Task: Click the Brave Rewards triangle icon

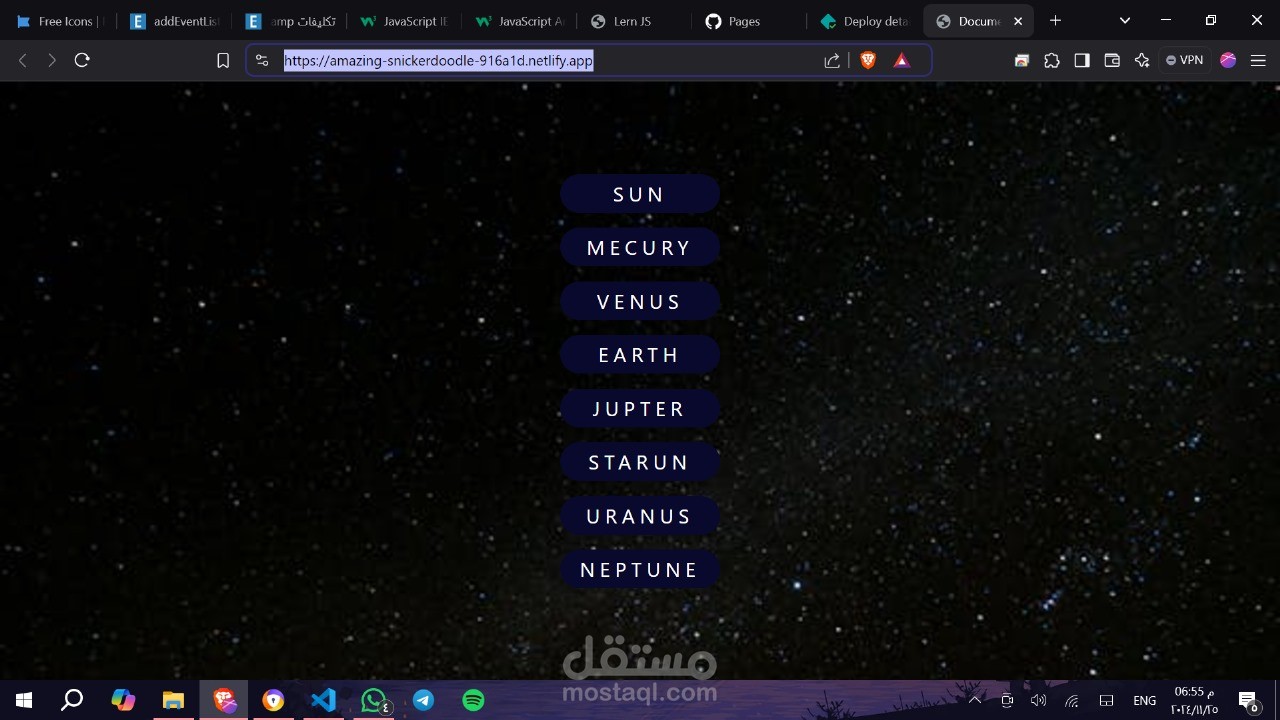Action: point(901,60)
